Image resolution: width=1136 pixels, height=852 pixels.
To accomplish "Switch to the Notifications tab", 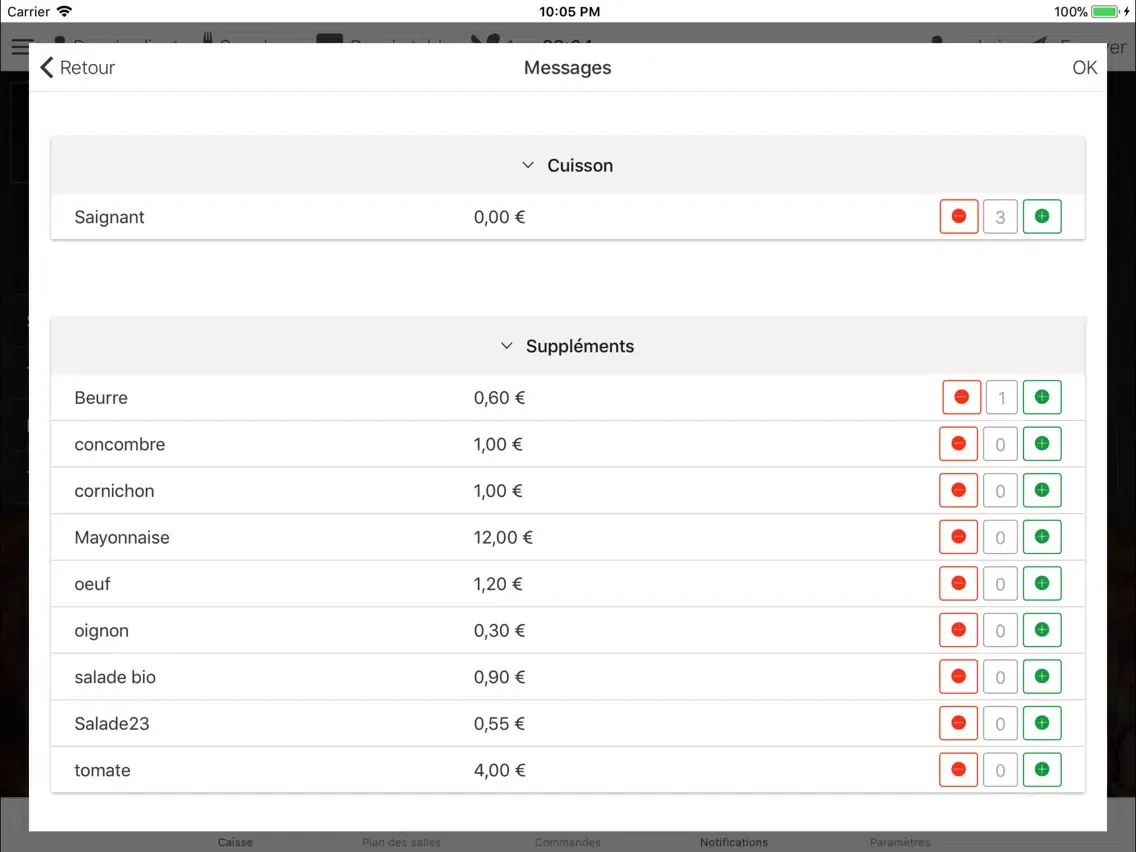I will (734, 842).
